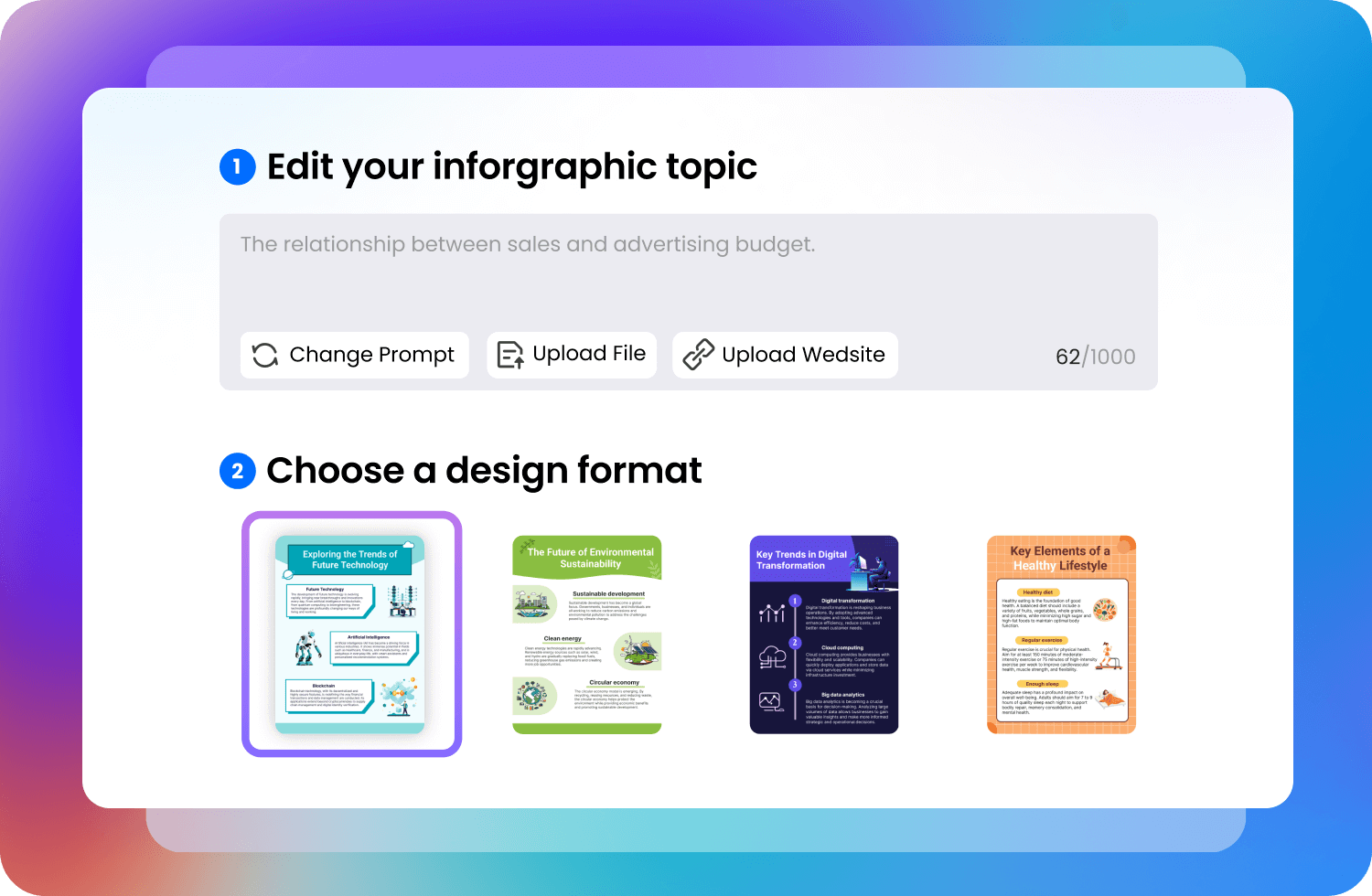Select the Exploring the Trends of Future Technology template
The image size is (1372, 896).
(351, 635)
